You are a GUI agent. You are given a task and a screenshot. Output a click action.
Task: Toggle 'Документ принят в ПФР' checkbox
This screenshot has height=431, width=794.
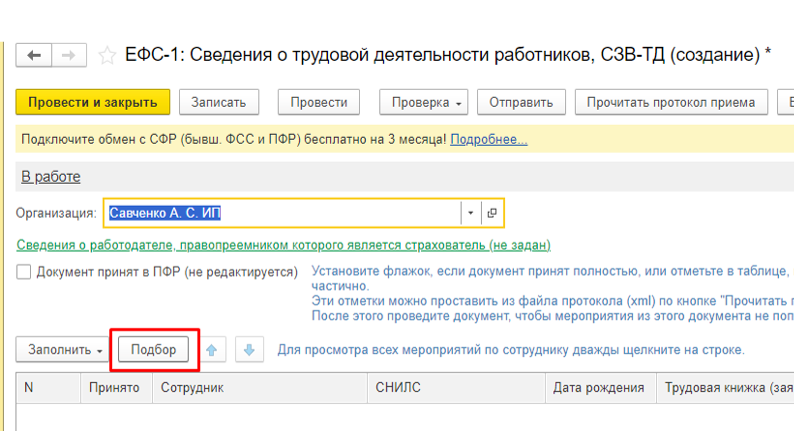(x=24, y=272)
